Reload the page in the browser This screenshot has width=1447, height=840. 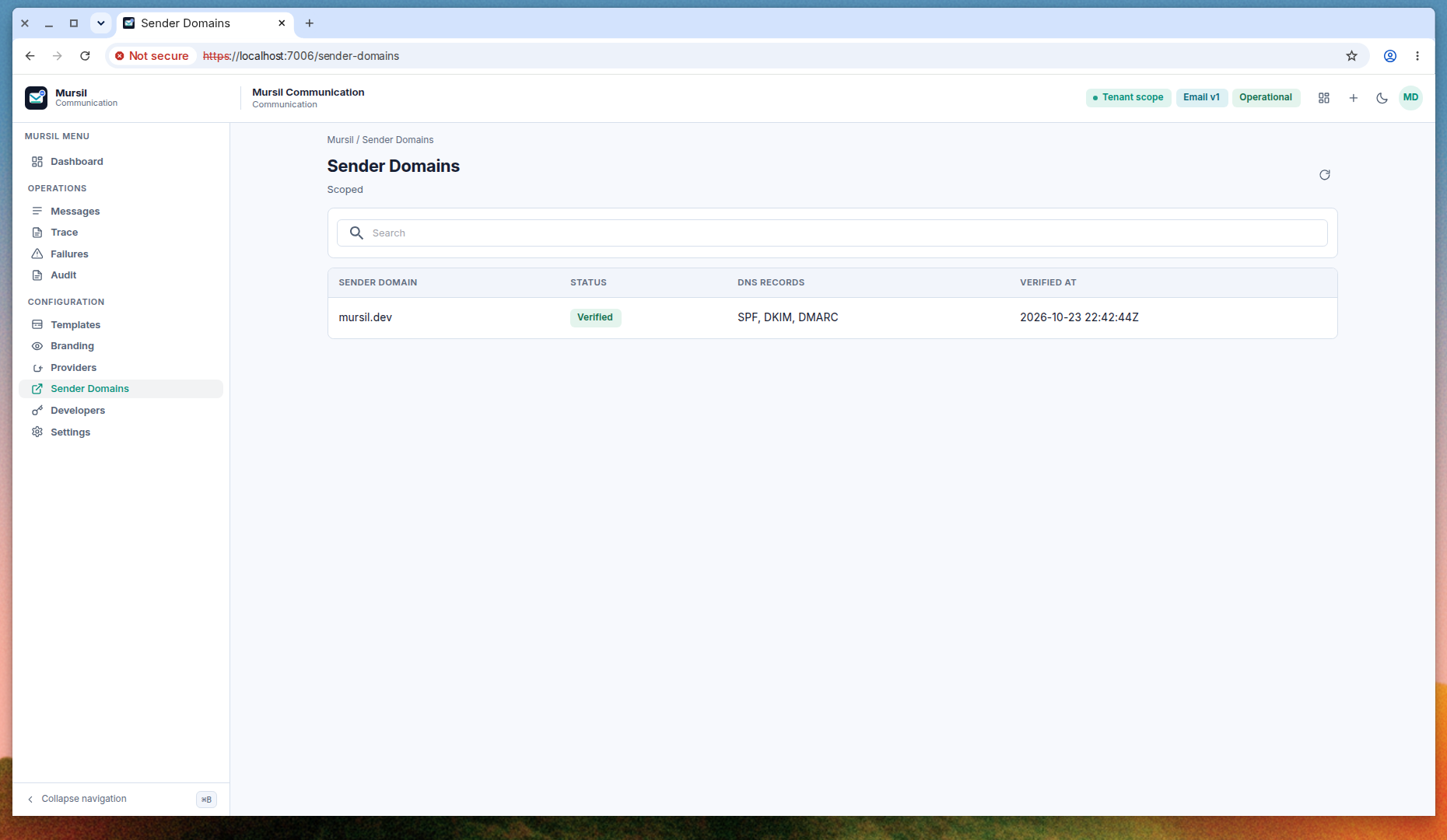point(85,56)
